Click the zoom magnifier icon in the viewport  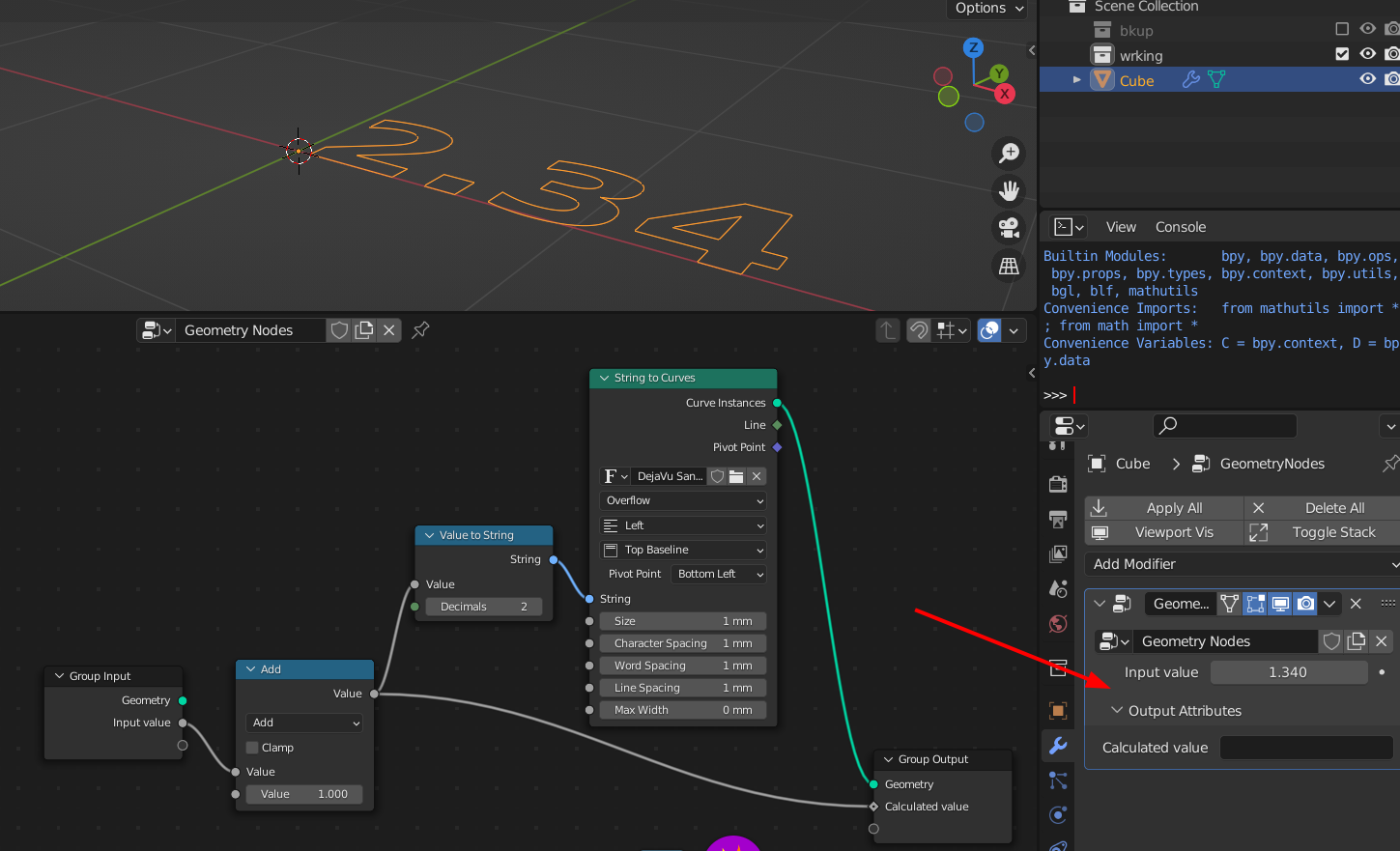click(x=1009, y=153)
